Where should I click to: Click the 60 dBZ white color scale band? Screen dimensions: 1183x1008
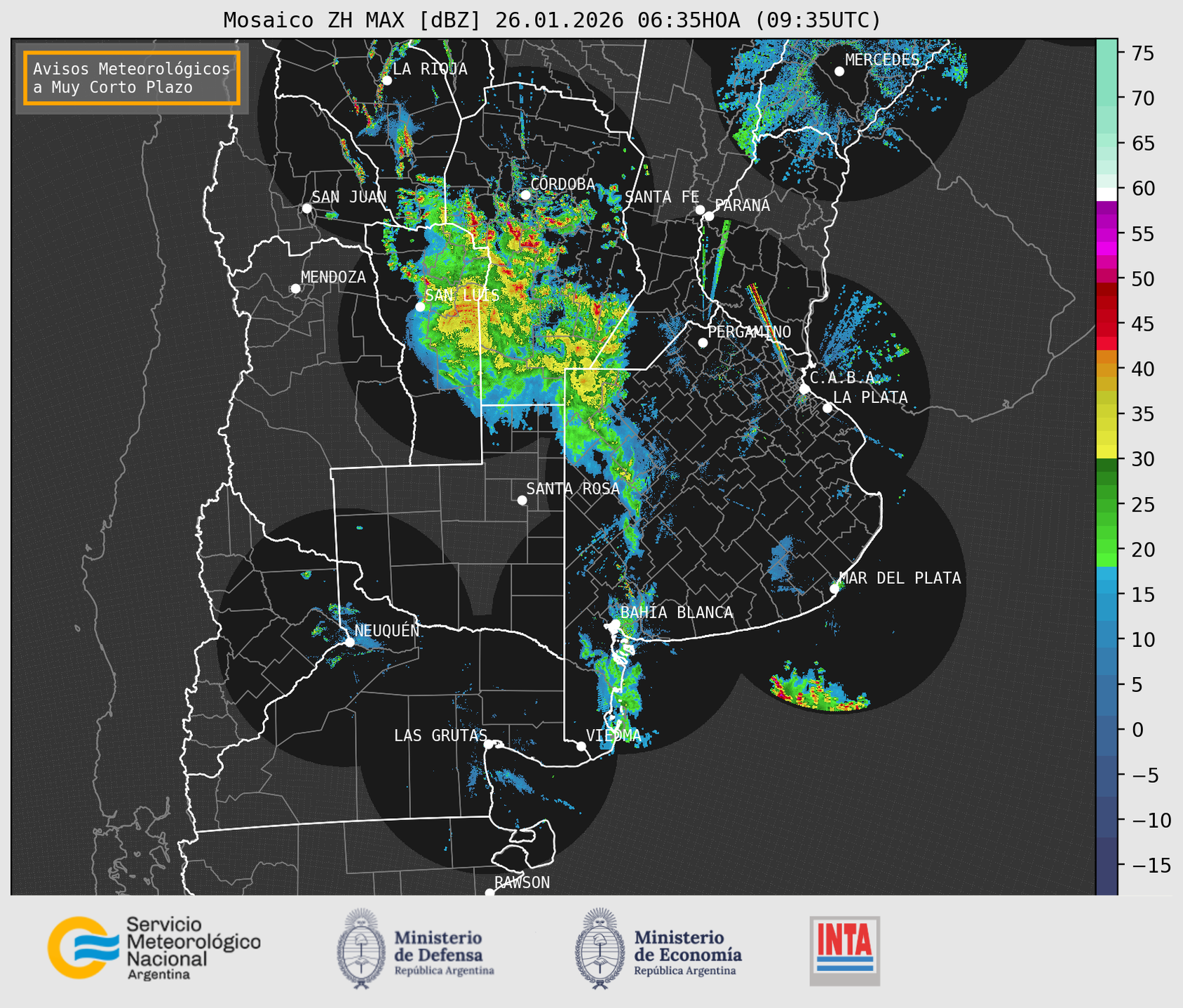(x=1107, y=194)
